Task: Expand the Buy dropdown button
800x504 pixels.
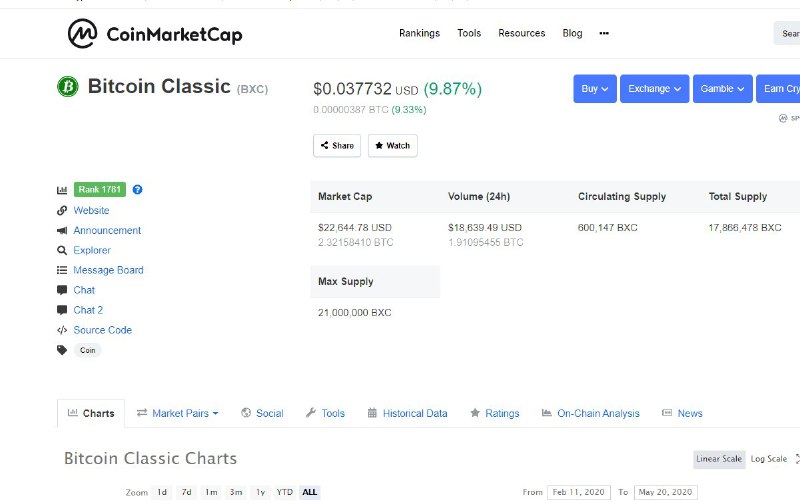Action: 595,89
